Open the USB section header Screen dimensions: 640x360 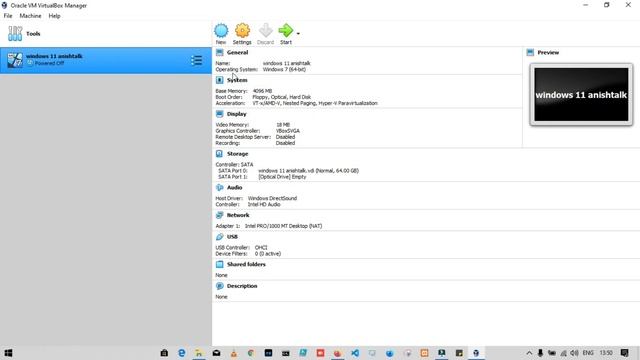232,237
